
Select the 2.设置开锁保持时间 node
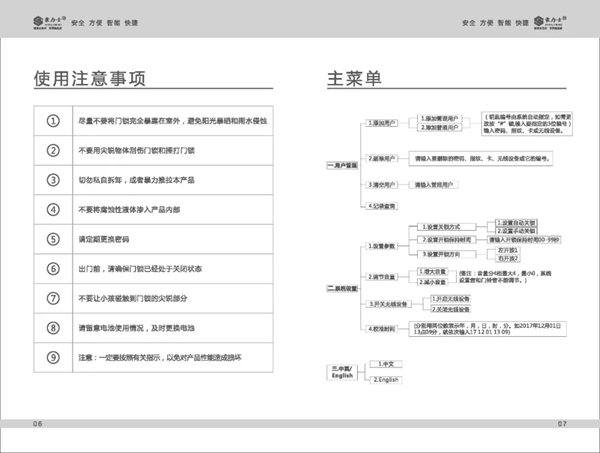pyautogui.click(x=447, y=240)
